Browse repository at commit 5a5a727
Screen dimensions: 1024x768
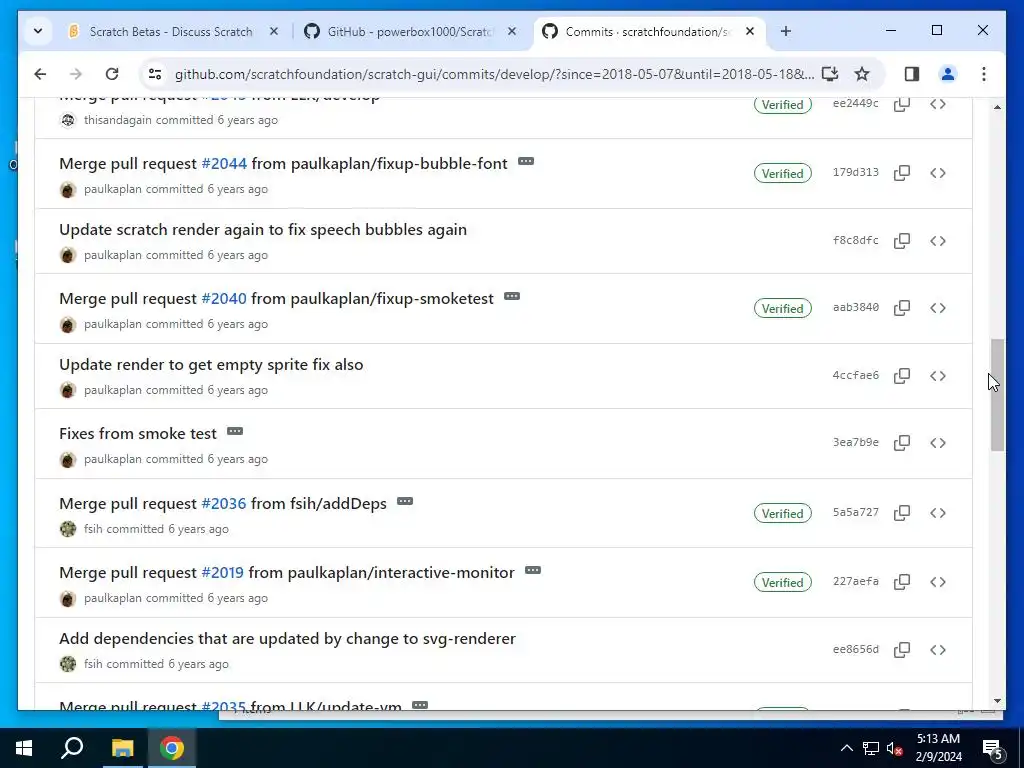coord(938,513)
